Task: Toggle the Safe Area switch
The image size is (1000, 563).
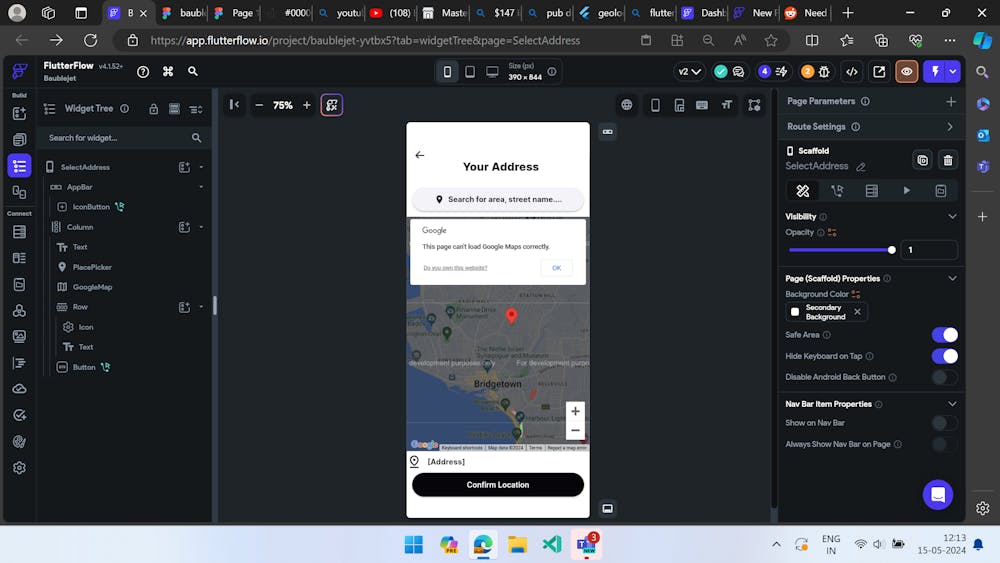Action: 944,335
